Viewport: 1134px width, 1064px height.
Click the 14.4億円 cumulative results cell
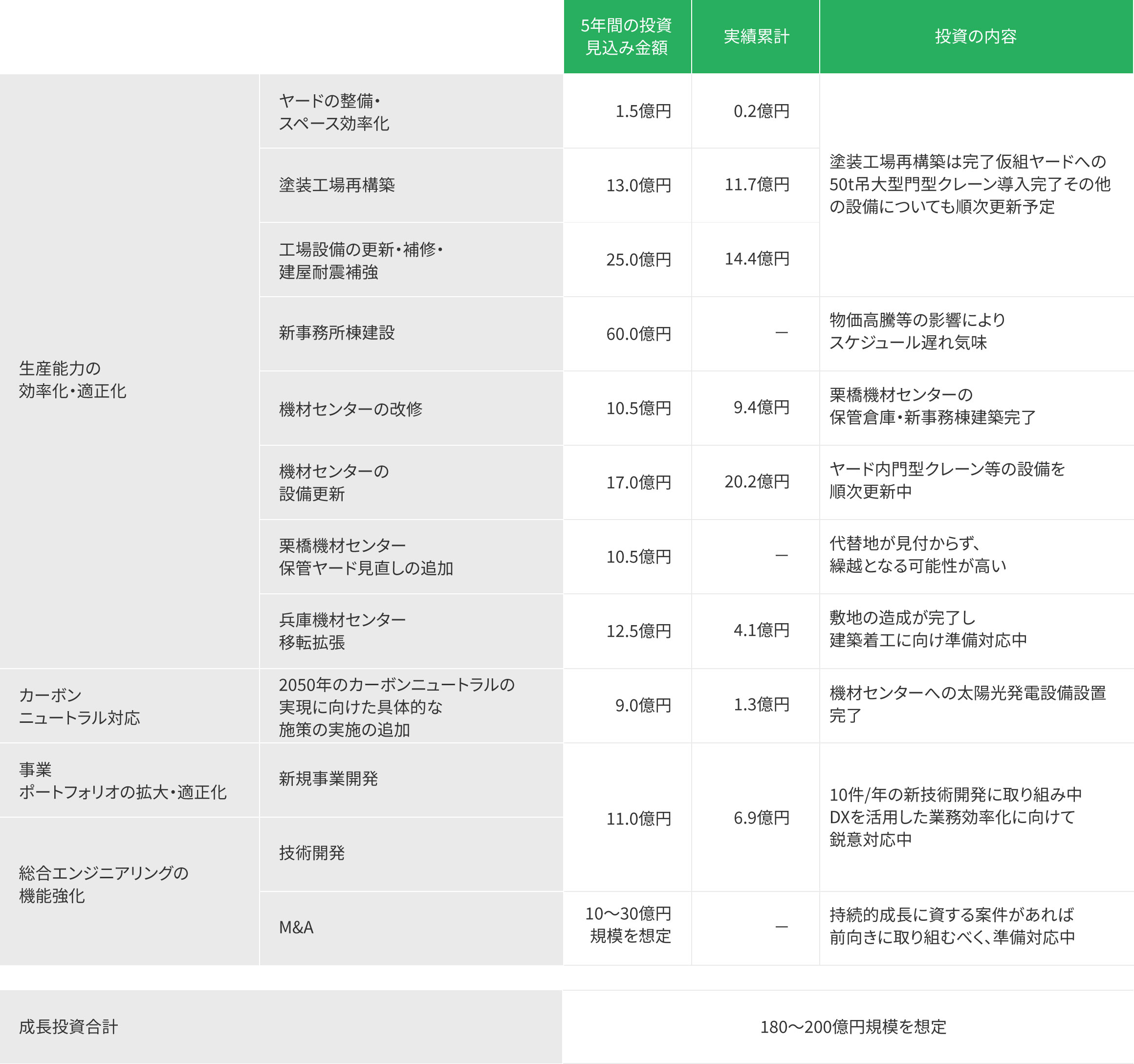[756, 259]
